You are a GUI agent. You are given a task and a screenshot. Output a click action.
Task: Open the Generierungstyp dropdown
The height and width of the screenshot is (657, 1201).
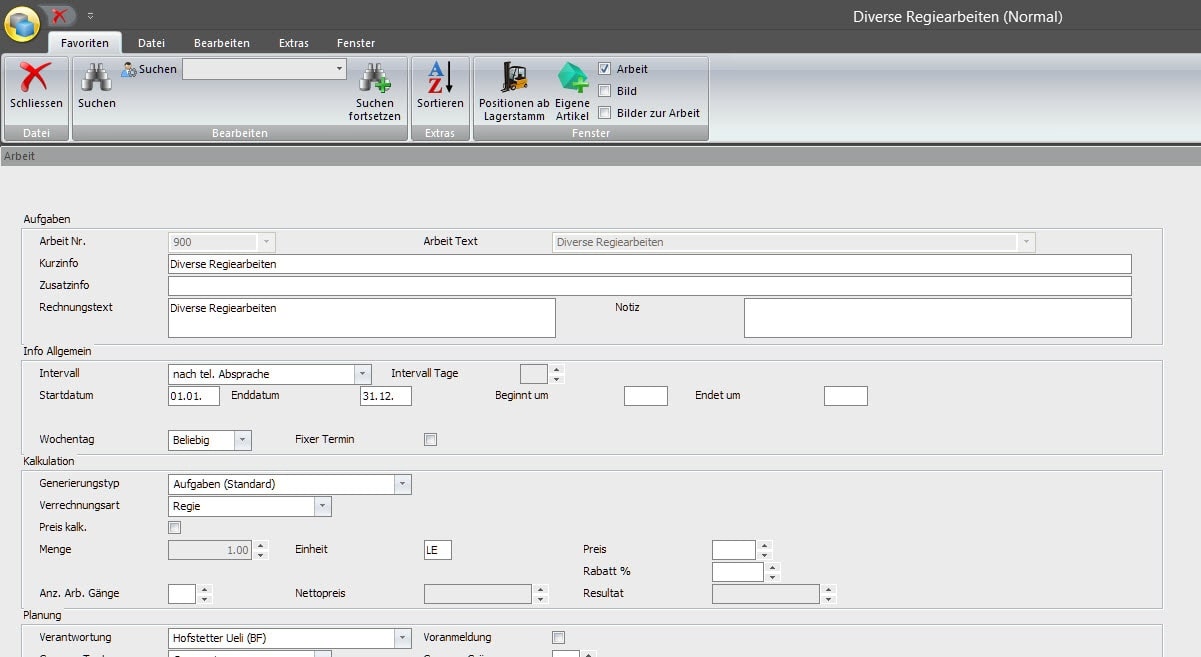[402, 484]
